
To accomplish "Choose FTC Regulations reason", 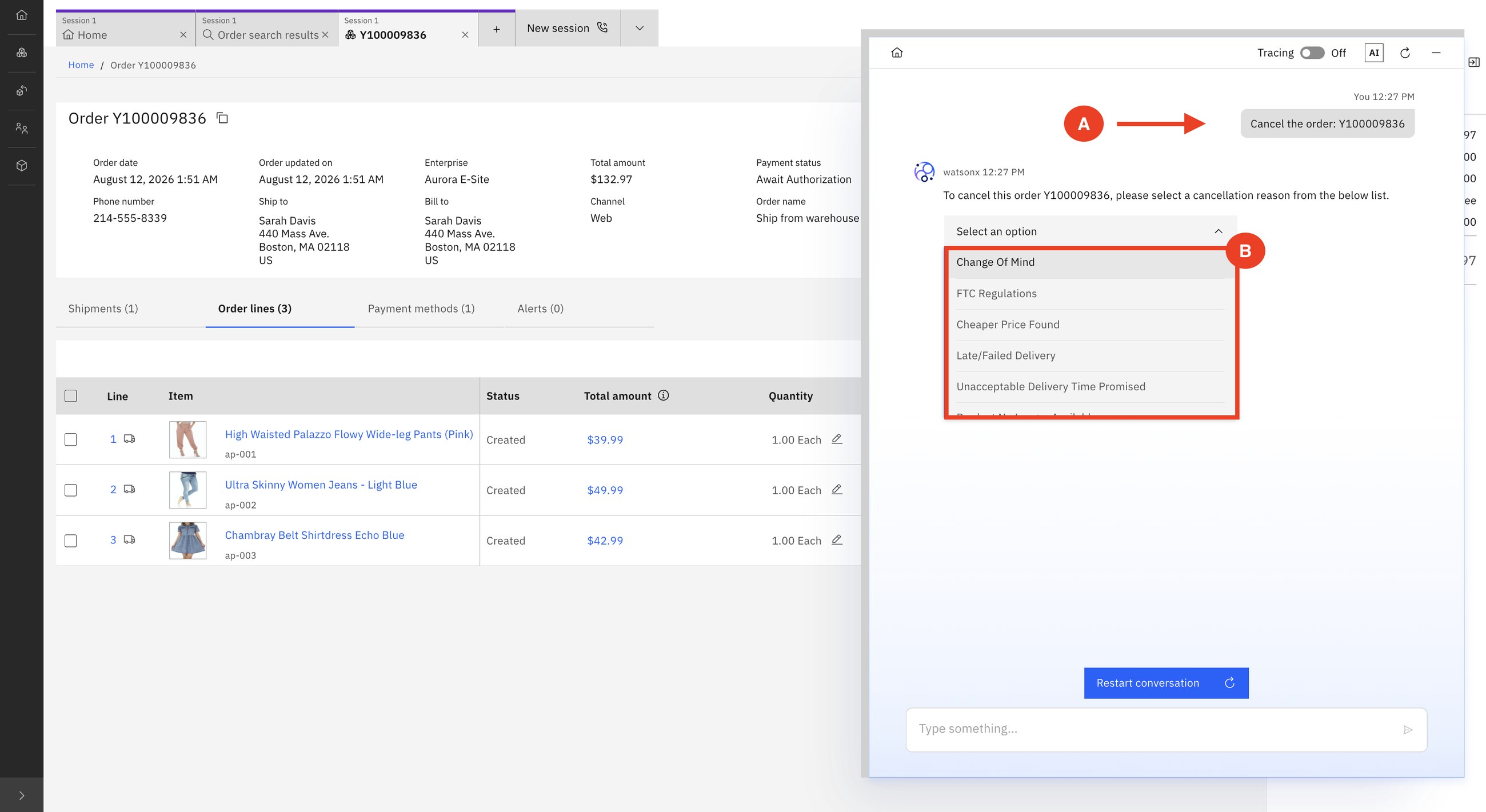I will [1090, 294].
